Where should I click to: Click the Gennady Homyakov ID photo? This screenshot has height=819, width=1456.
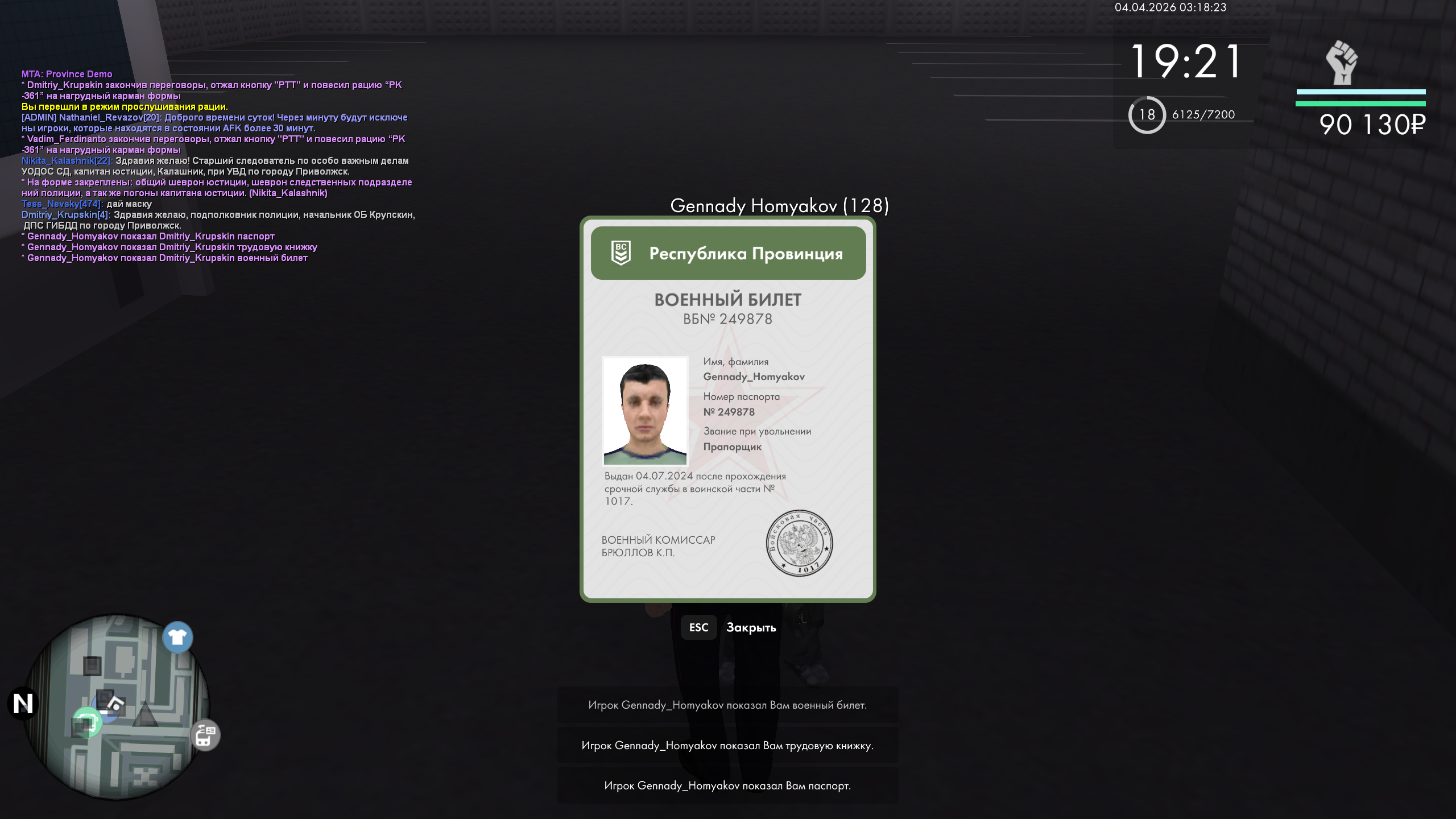(645, 411)
